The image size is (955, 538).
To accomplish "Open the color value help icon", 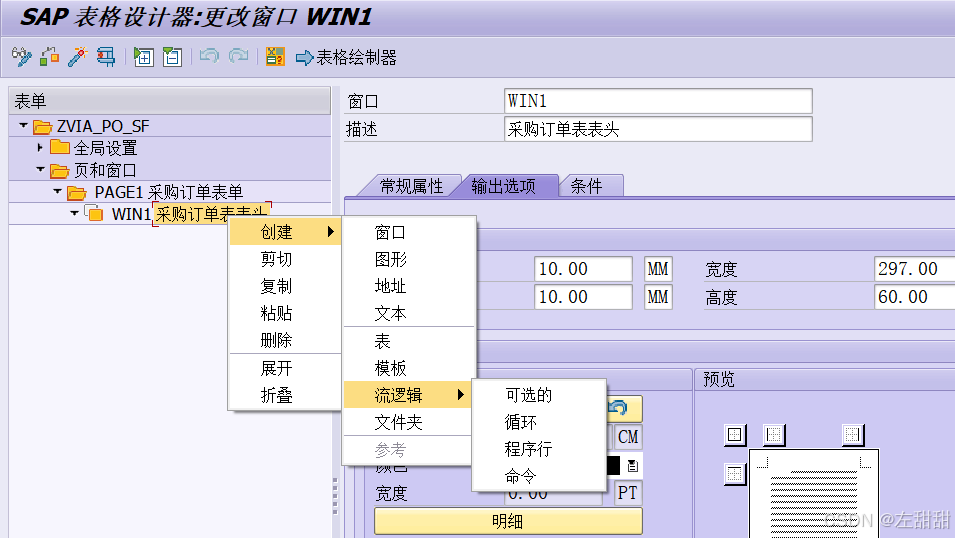I will pos(632,466).
